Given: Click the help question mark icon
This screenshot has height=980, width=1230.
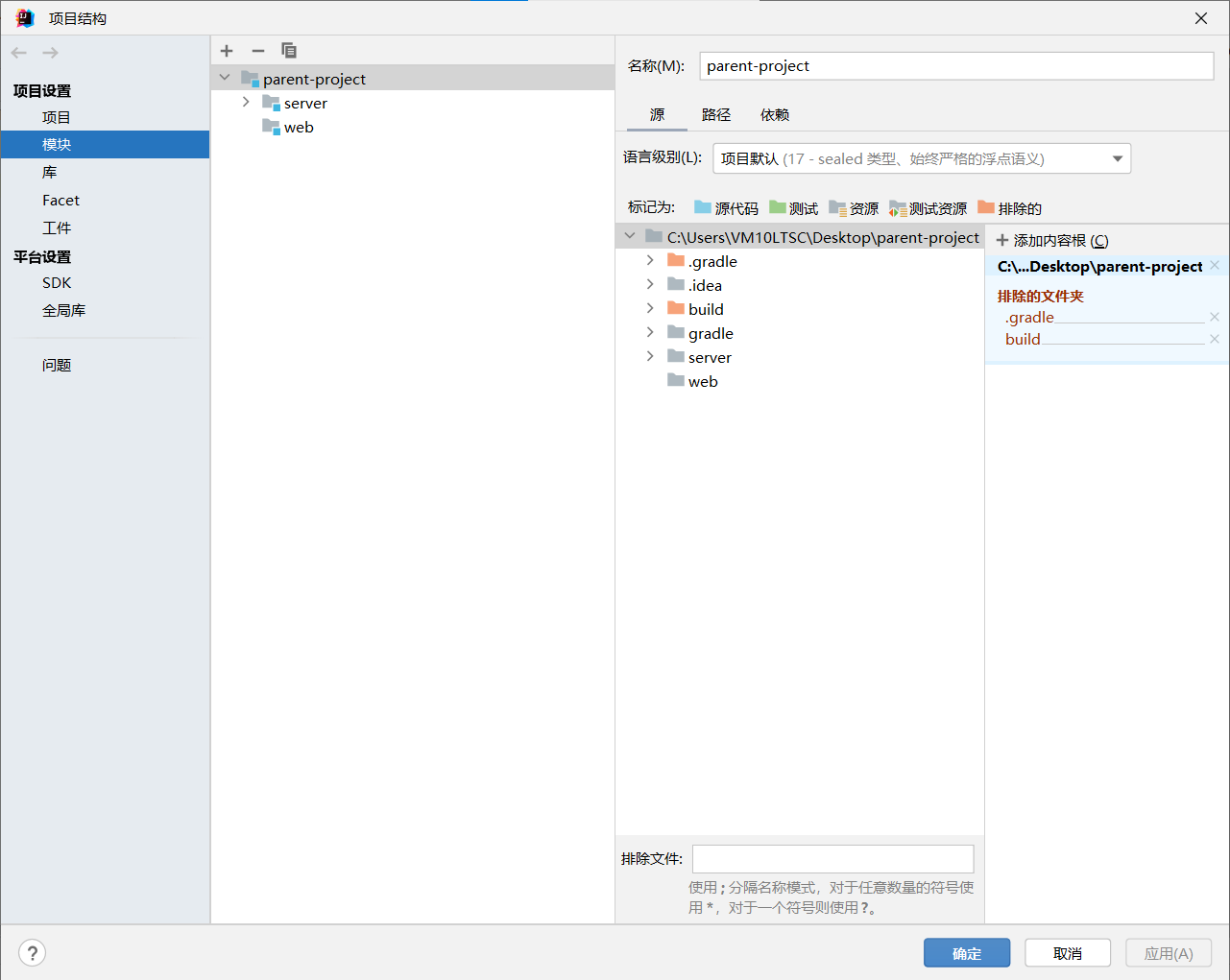Looking at the screenshot, I should point(32,952).
